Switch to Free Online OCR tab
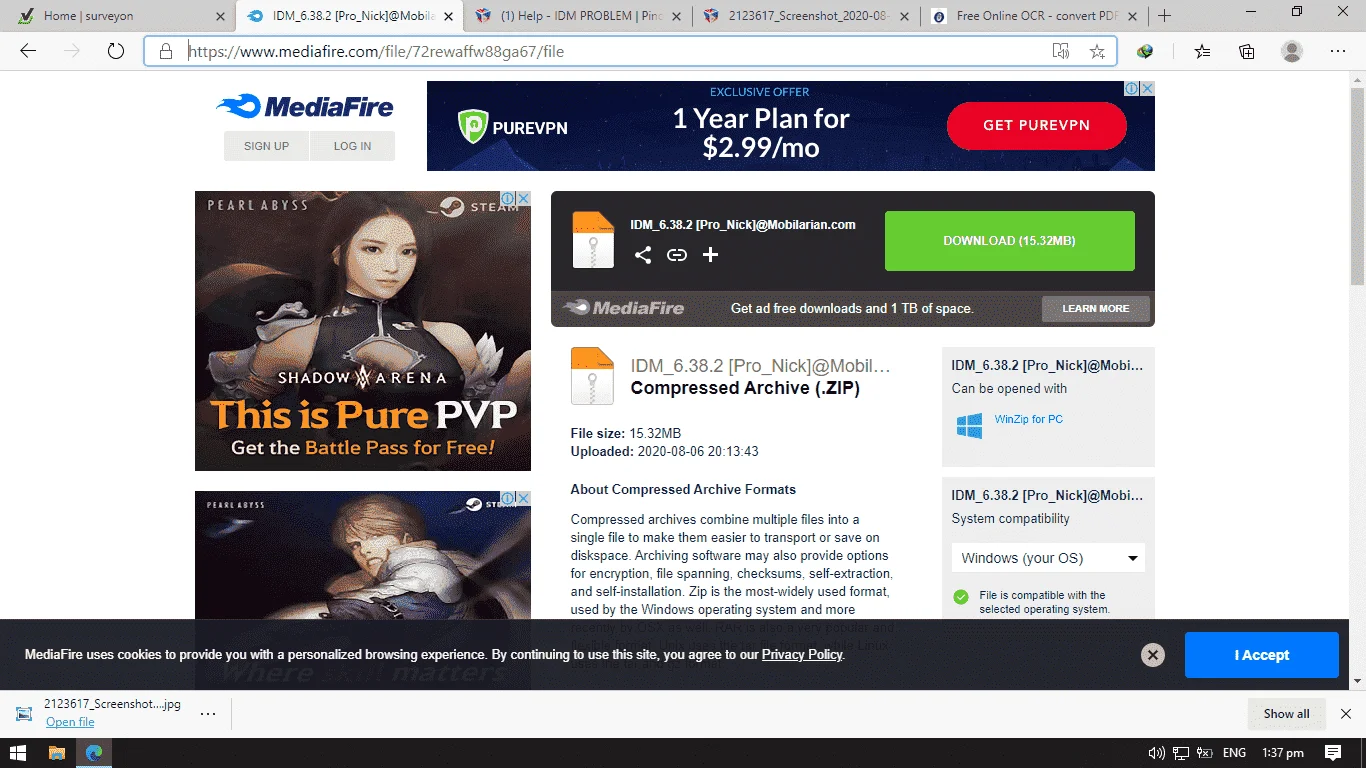 1034,16
